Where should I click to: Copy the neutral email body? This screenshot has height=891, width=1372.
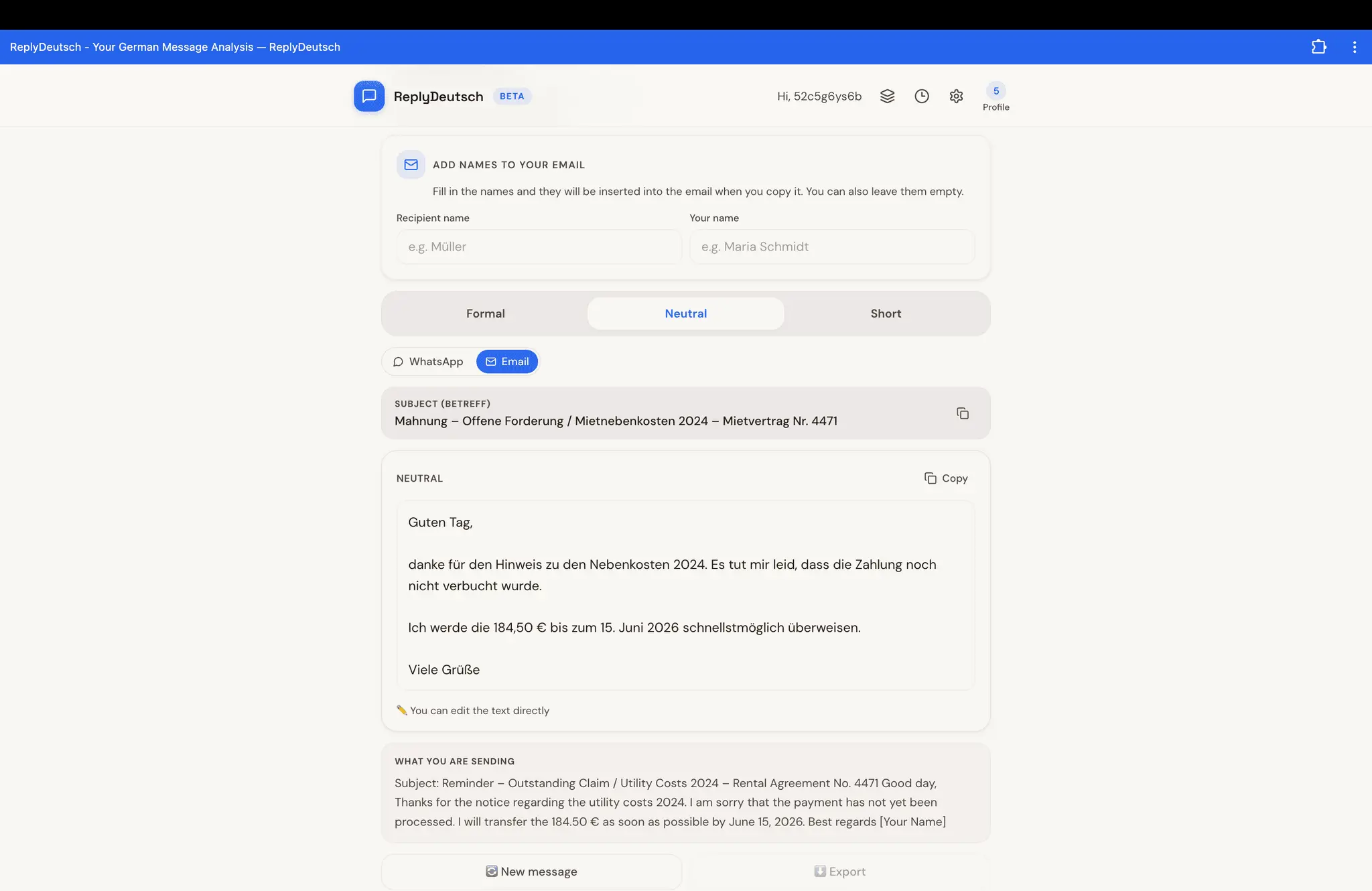(x=946, y=478)
